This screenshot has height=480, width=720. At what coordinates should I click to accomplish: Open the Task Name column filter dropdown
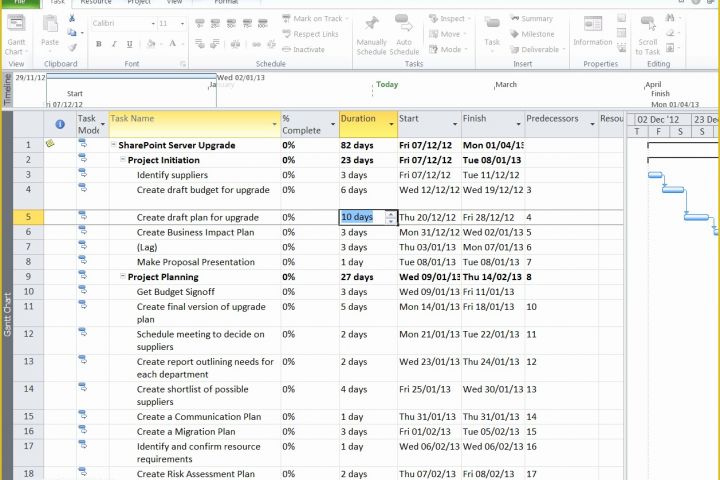pos(275,124)
